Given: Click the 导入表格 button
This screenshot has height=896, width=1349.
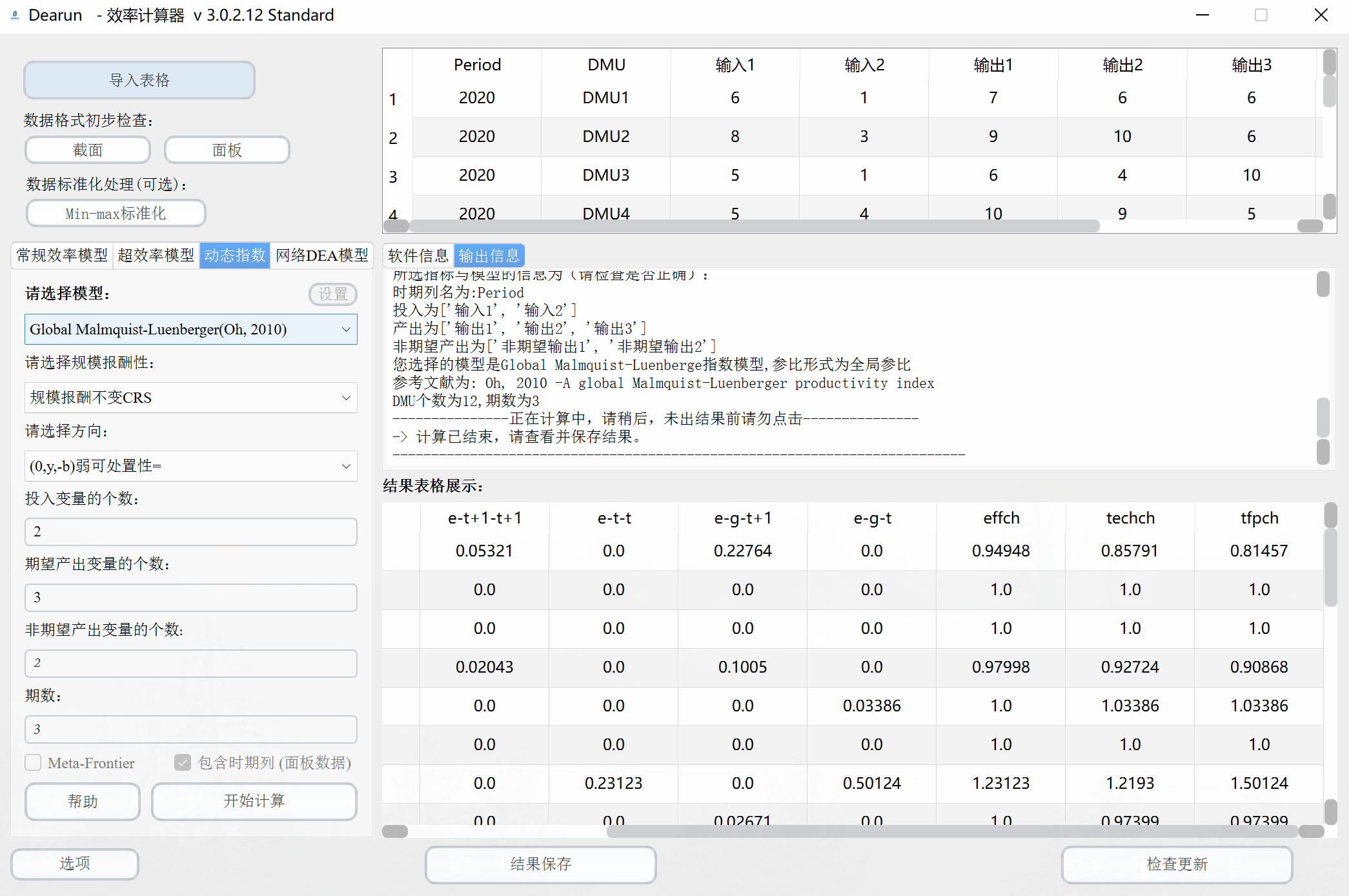Looking at the screenshot, I should point(139,80).
